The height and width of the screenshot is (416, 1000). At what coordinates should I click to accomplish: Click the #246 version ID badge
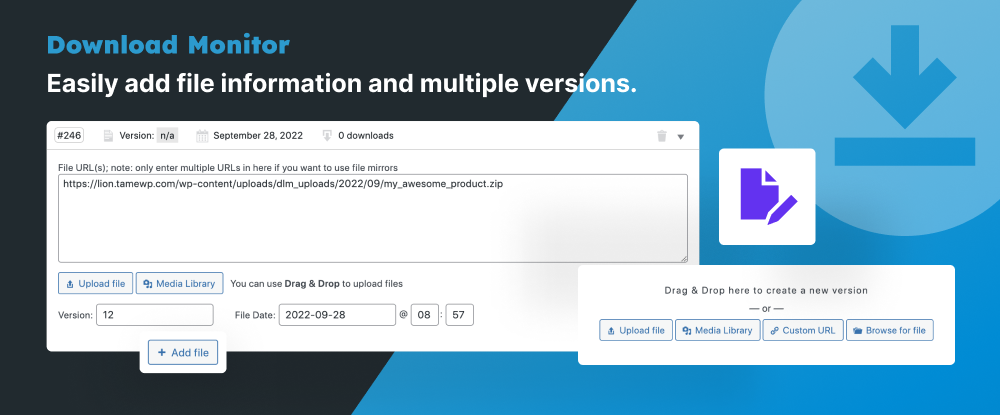point(70,136)
